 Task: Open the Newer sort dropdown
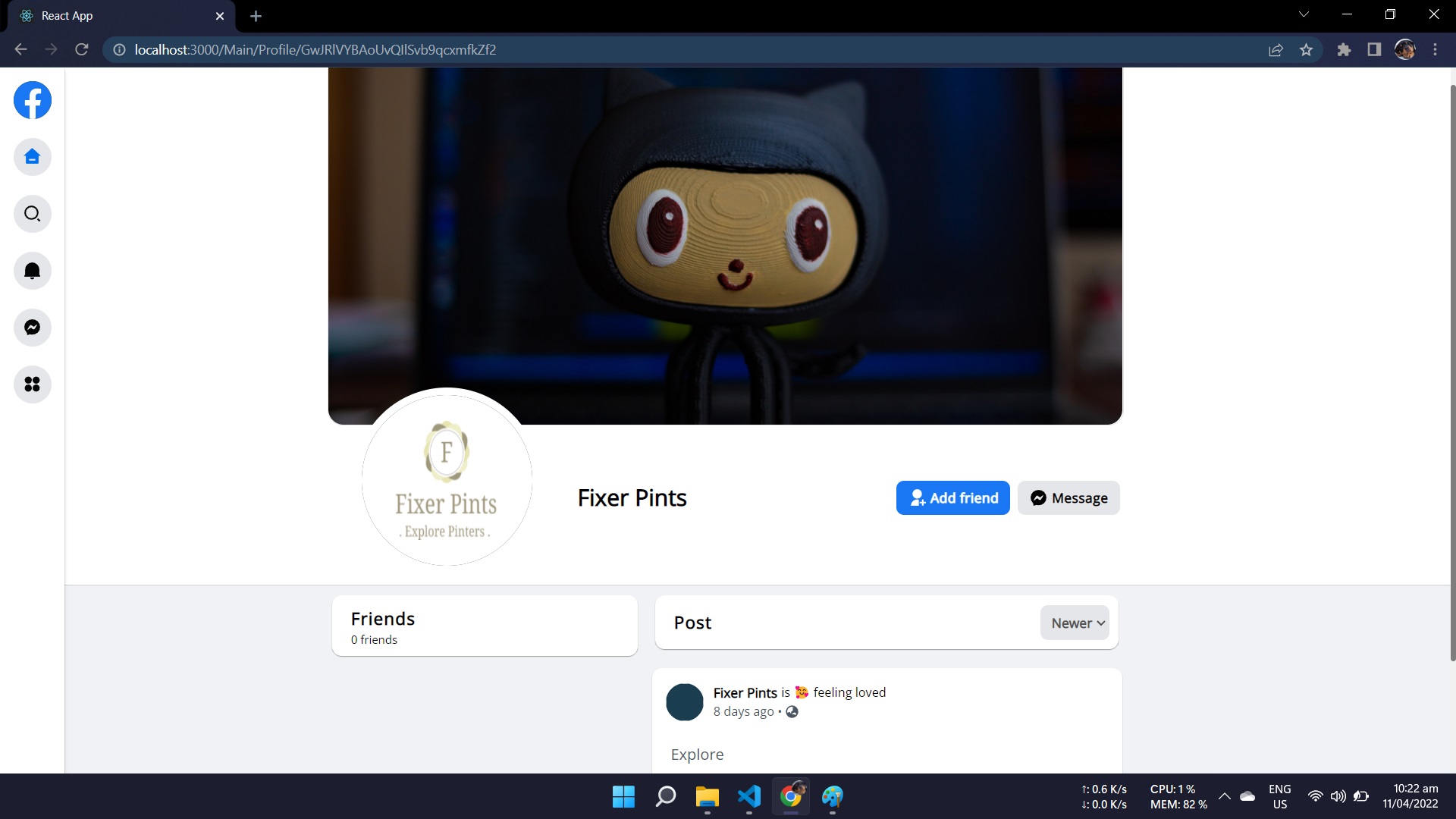1074,622
